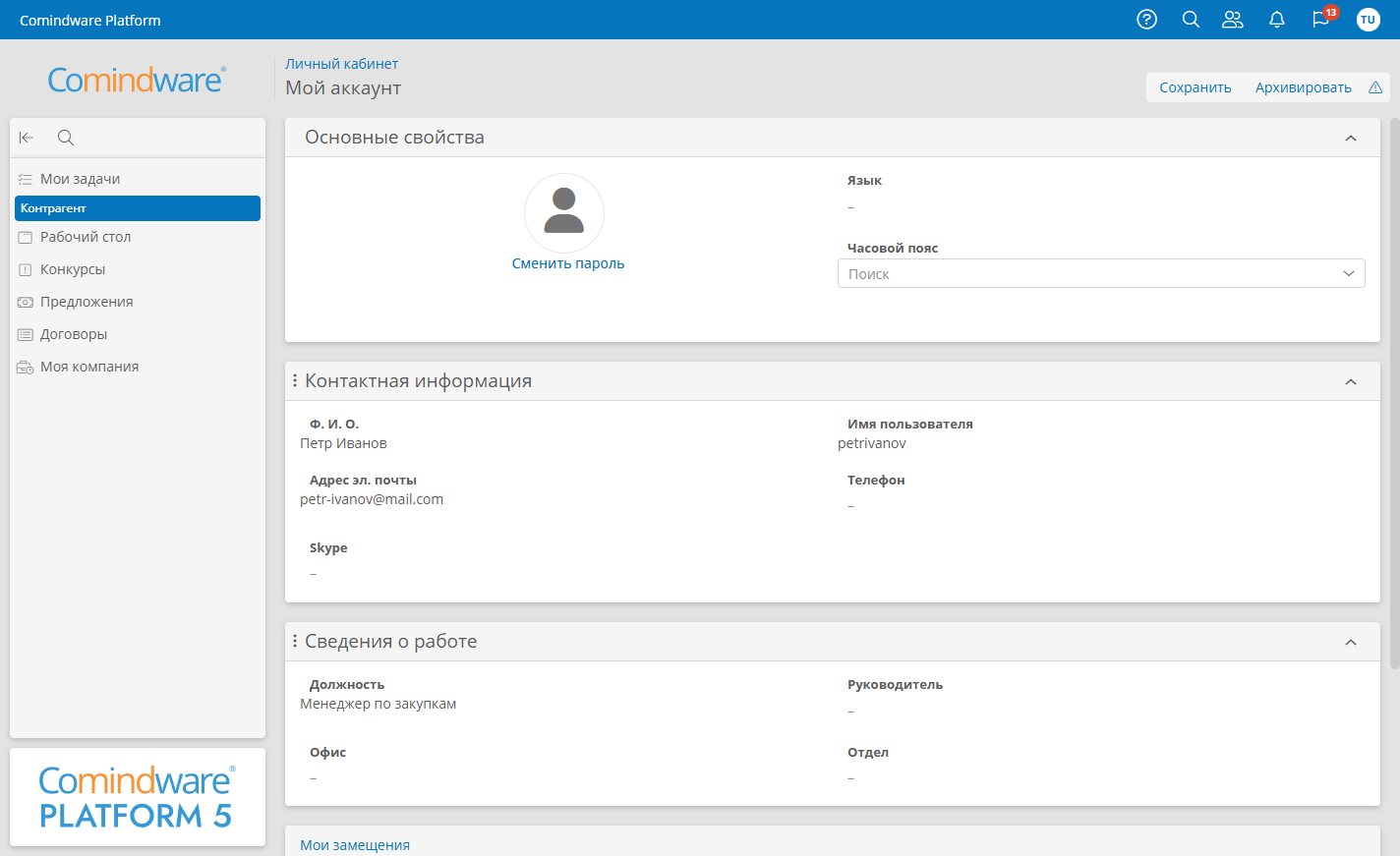Open the users group icon

point(1233,20)
